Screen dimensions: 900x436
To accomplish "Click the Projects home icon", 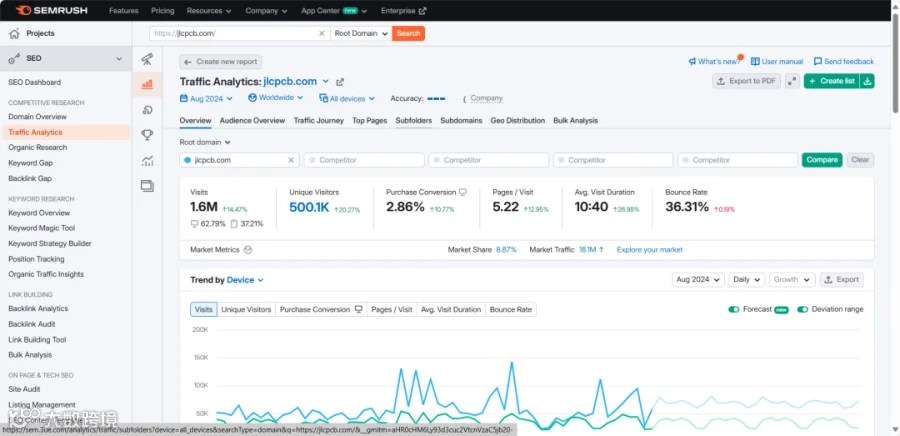I will coord(14,34).
